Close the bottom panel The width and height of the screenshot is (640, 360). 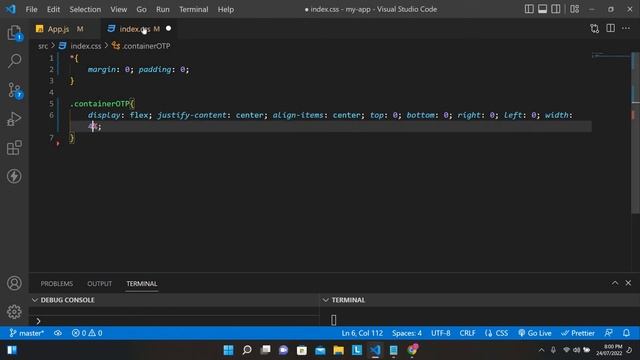[x=628, y=283]
